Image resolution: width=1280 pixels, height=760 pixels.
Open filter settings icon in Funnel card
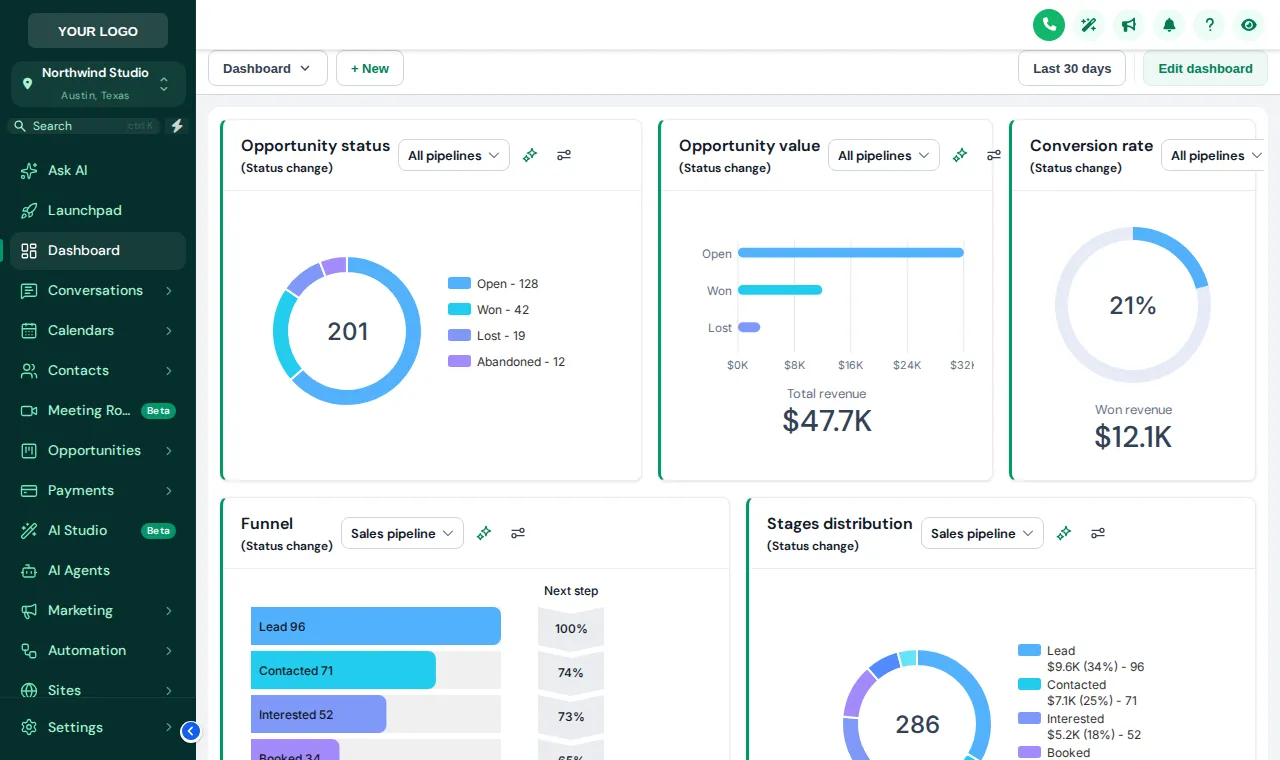click(x=518, y=533)
